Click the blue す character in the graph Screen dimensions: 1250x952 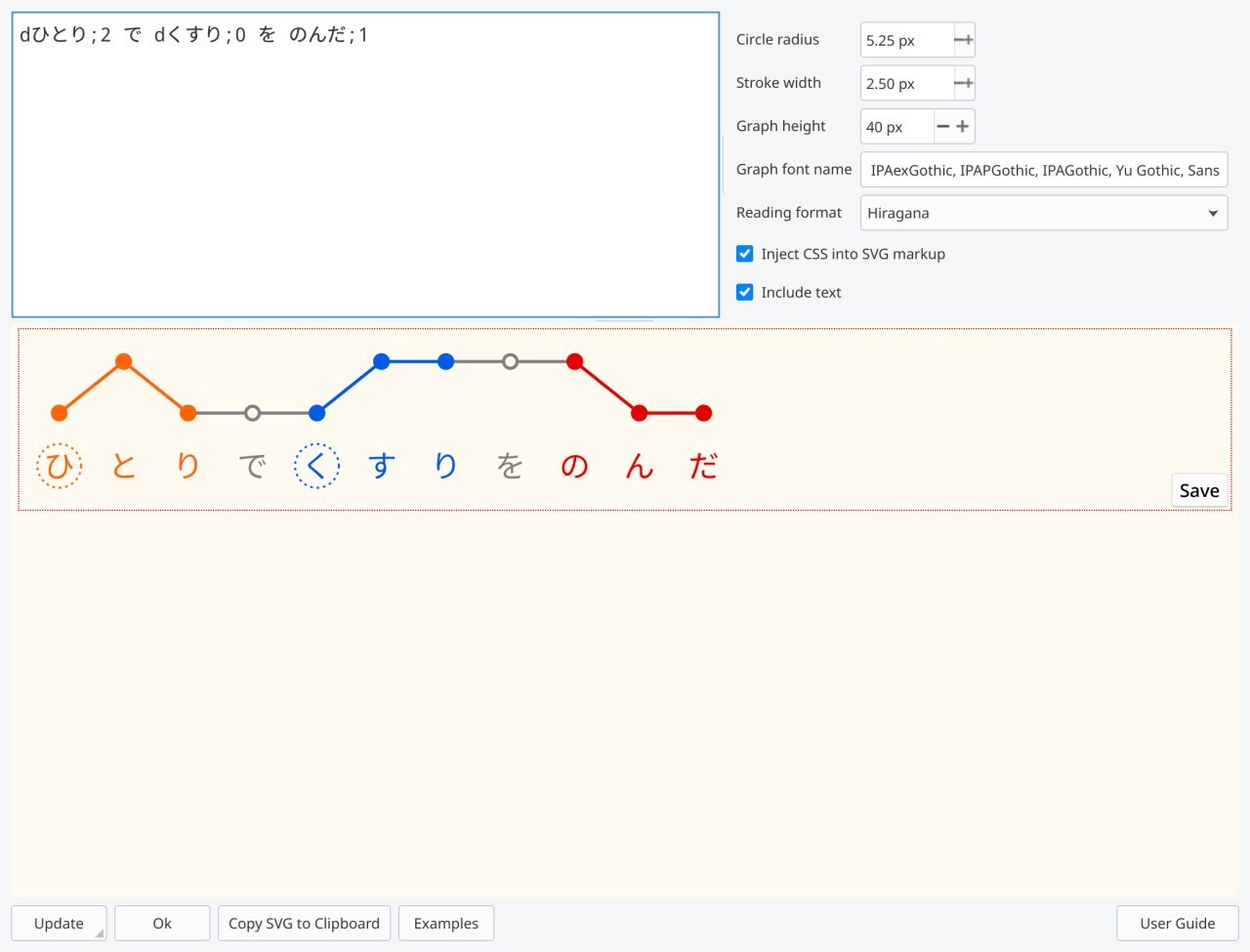point(382,466)
